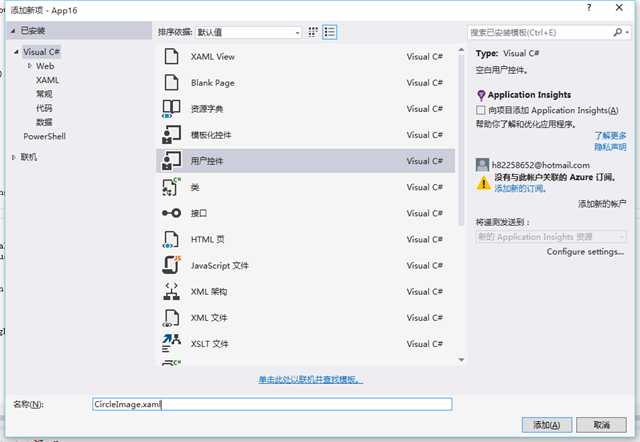Click the Application Insights lightbulb icon
Viewport: 640px width, 442px height.
(x=481, y=95)
